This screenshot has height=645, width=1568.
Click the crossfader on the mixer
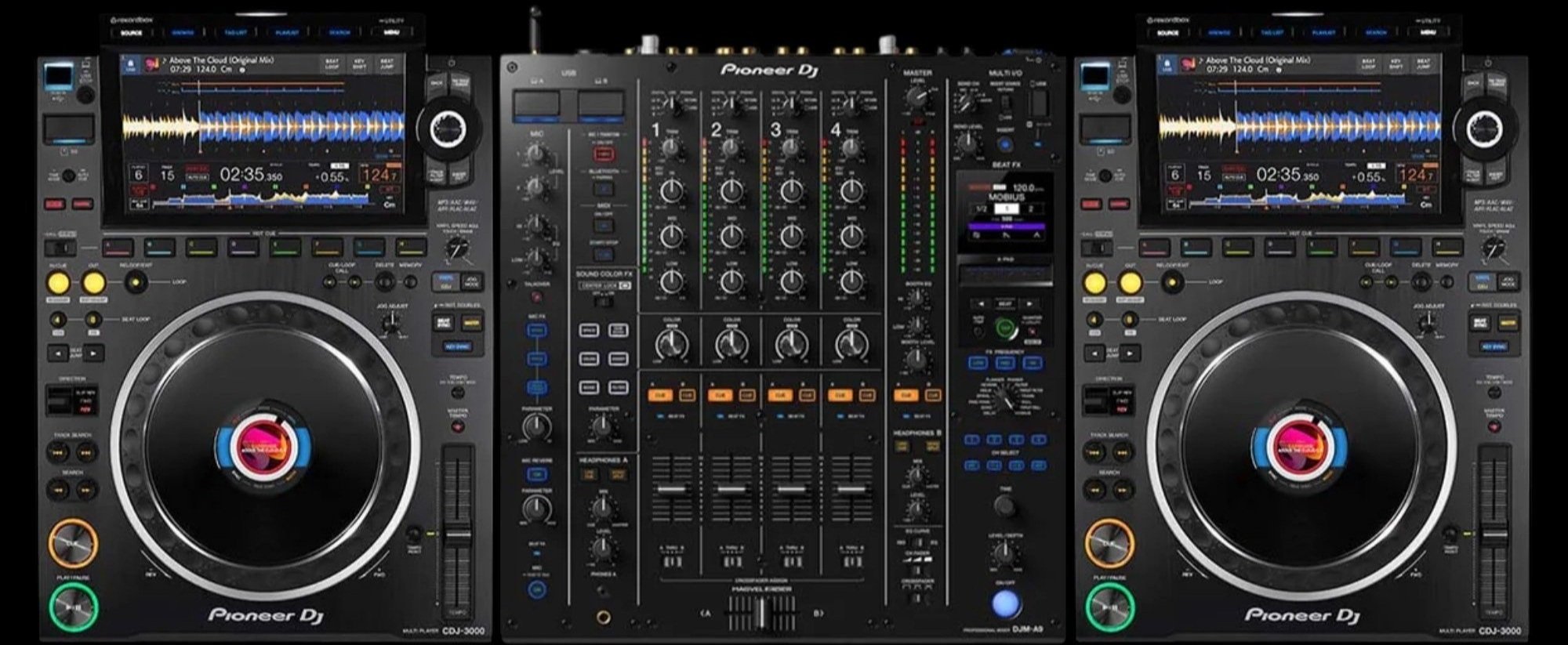(x=760, y=611)
